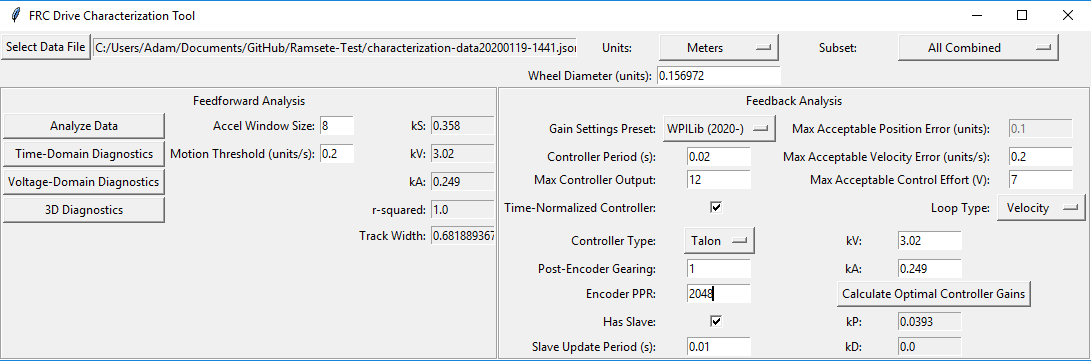Click the Analyze Data button

point(83,126)
